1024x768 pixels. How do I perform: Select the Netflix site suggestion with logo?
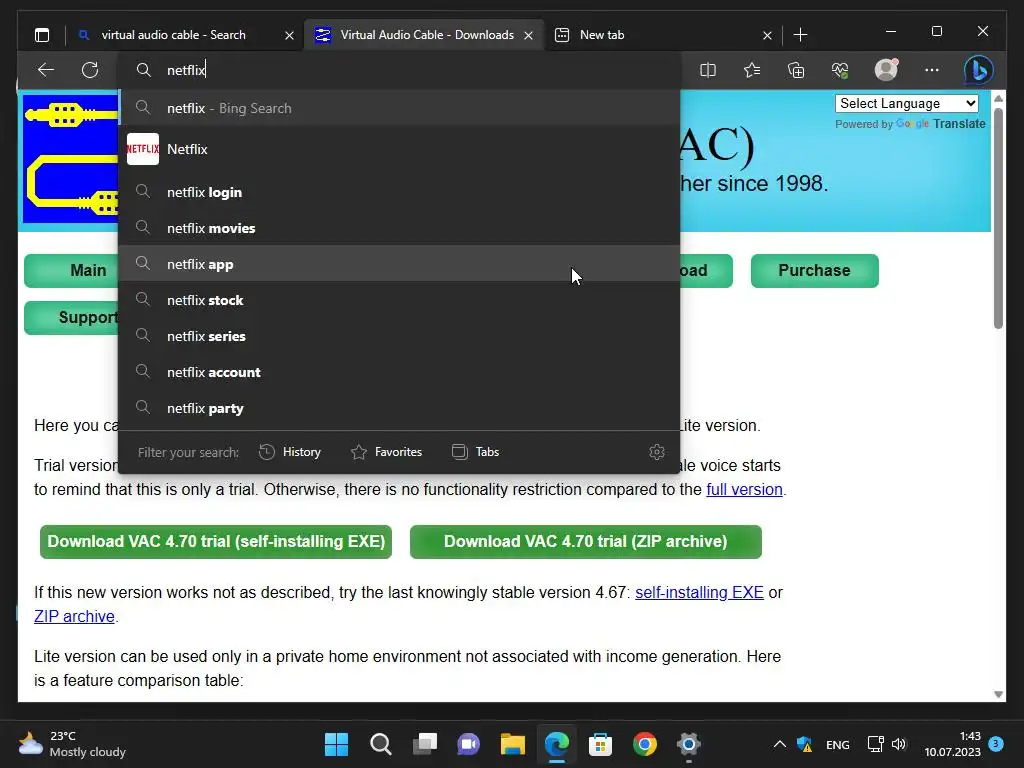399,150
